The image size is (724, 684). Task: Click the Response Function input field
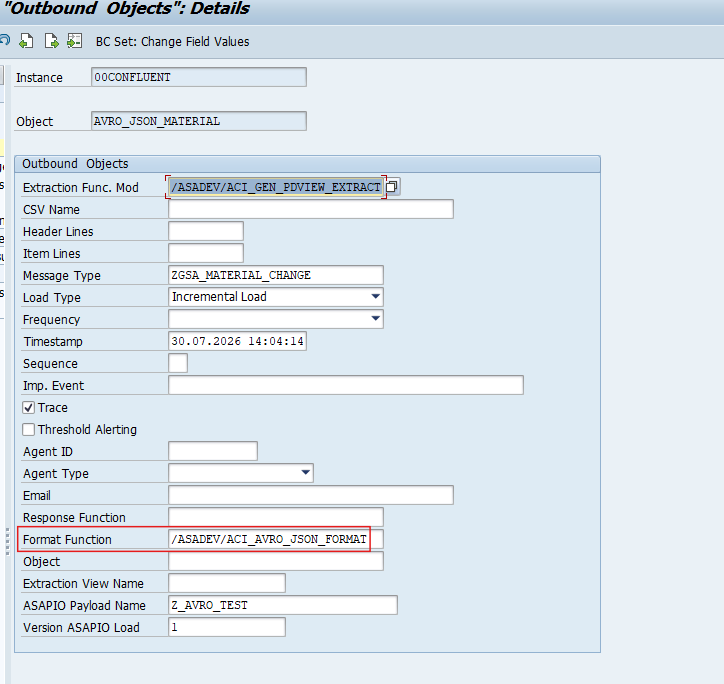[x=276, y=517]
